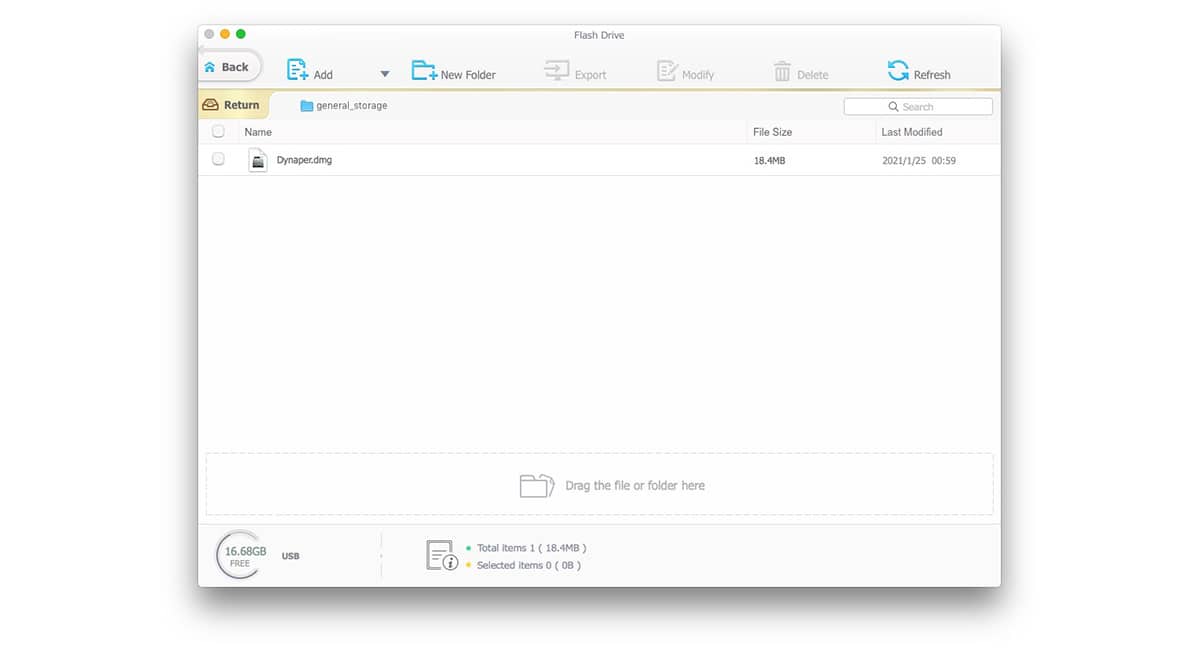Click the 16.68GB free storage gauge

tap(240, 555)
